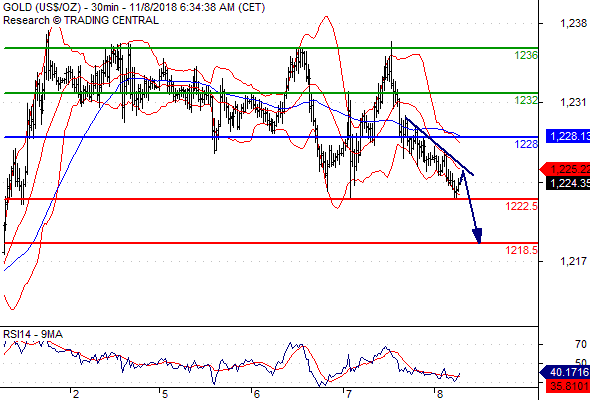Image resolution: width=590 pixels, height=400 pixels.
Task: Click the RSI moving average 35.8101 tag
Action: [568, 386]
